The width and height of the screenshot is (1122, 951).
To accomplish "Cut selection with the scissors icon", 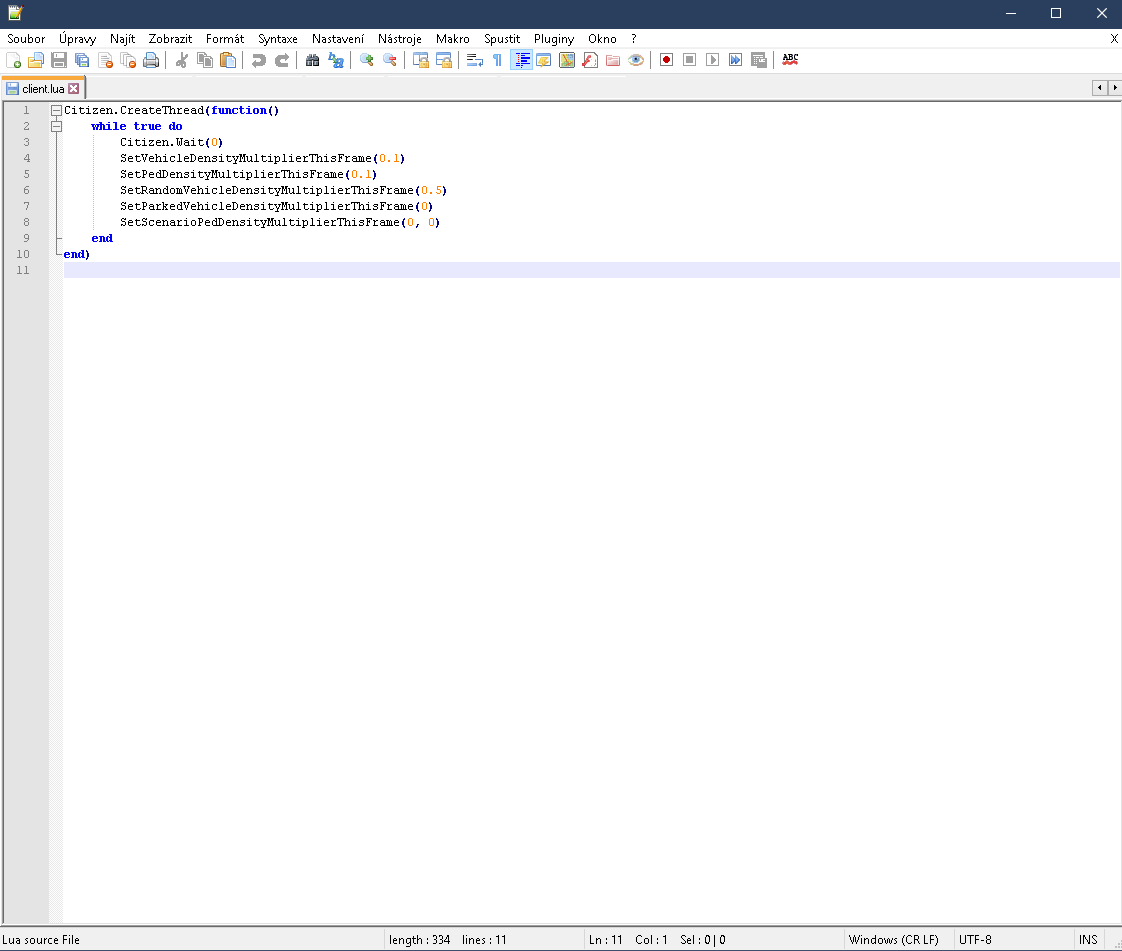I will (182, 60).
